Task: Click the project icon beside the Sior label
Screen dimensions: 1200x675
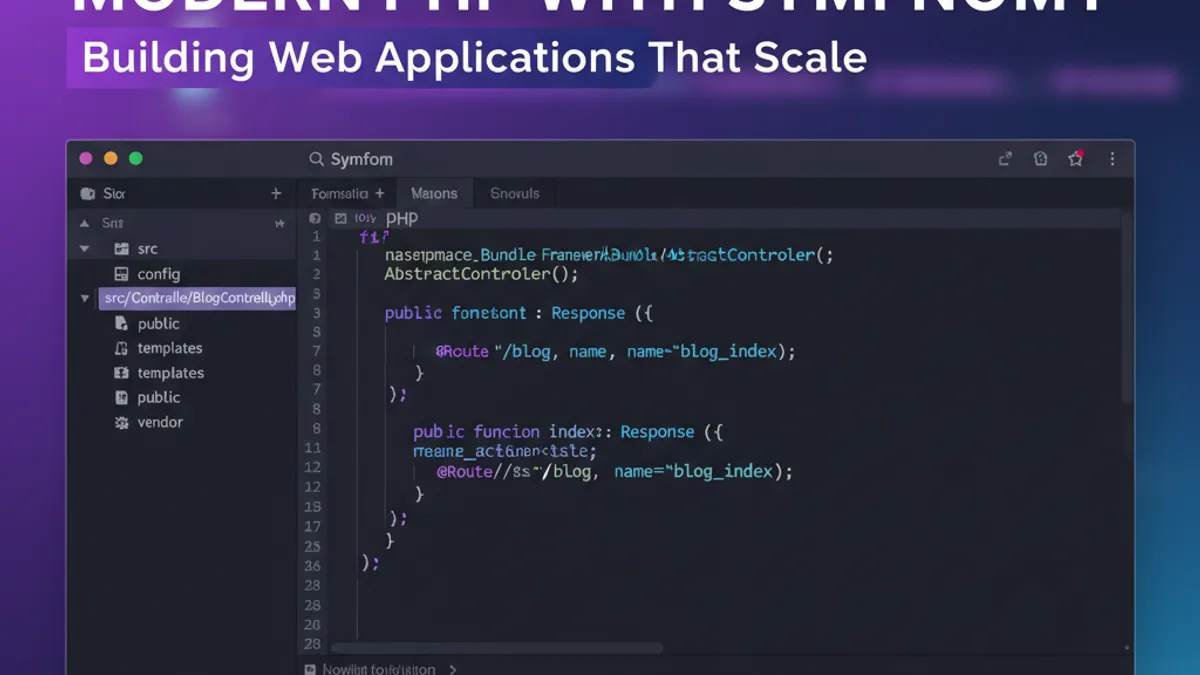Action: [87, 192]
